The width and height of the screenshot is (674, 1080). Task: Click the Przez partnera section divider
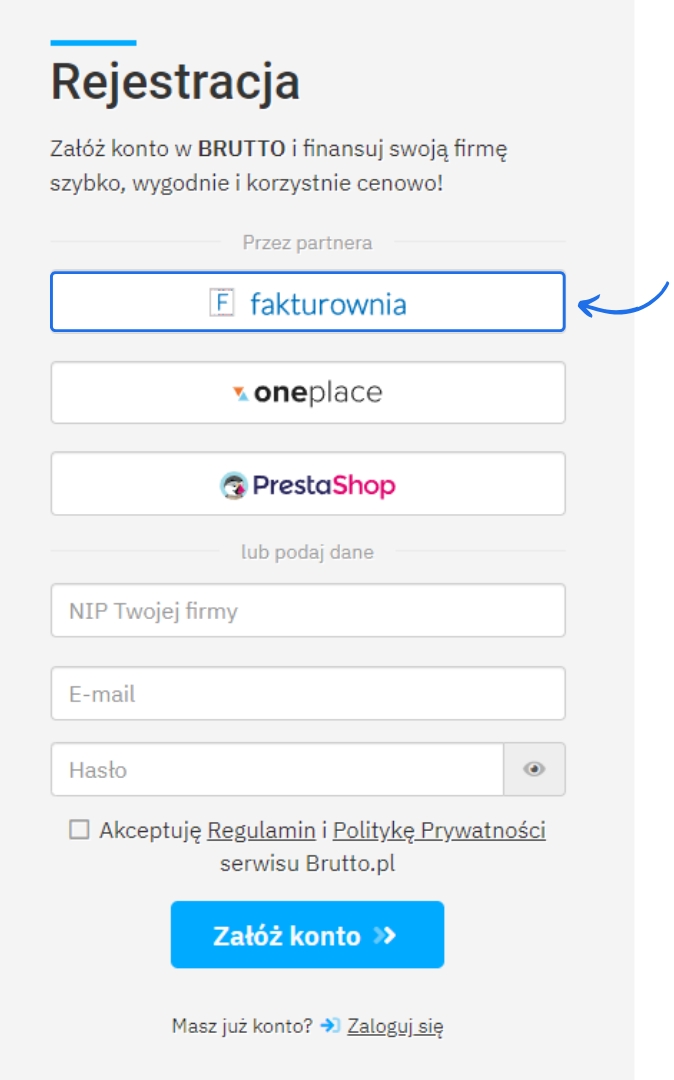(307, 242)
